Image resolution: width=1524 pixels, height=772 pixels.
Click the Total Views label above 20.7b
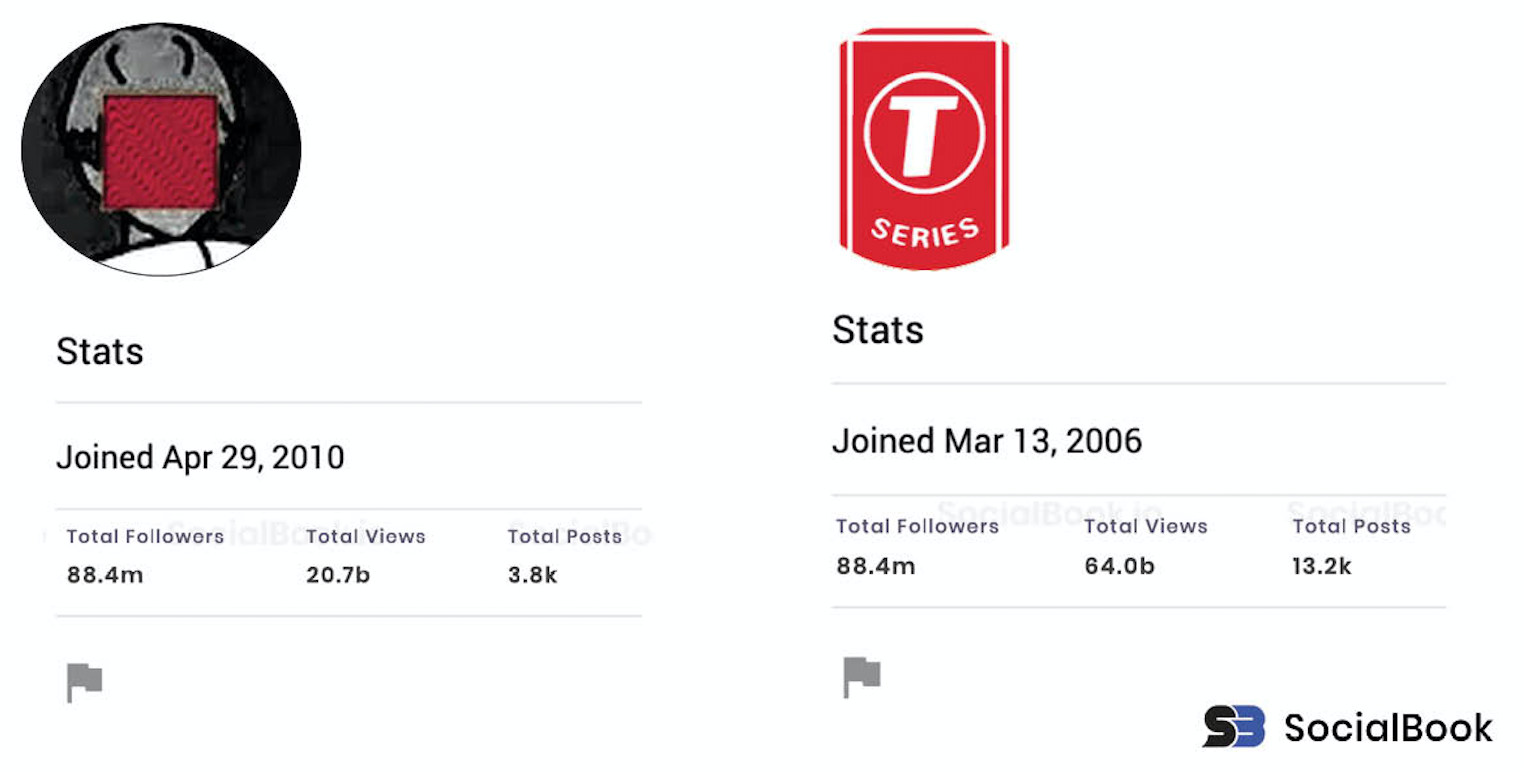(366, 537)
